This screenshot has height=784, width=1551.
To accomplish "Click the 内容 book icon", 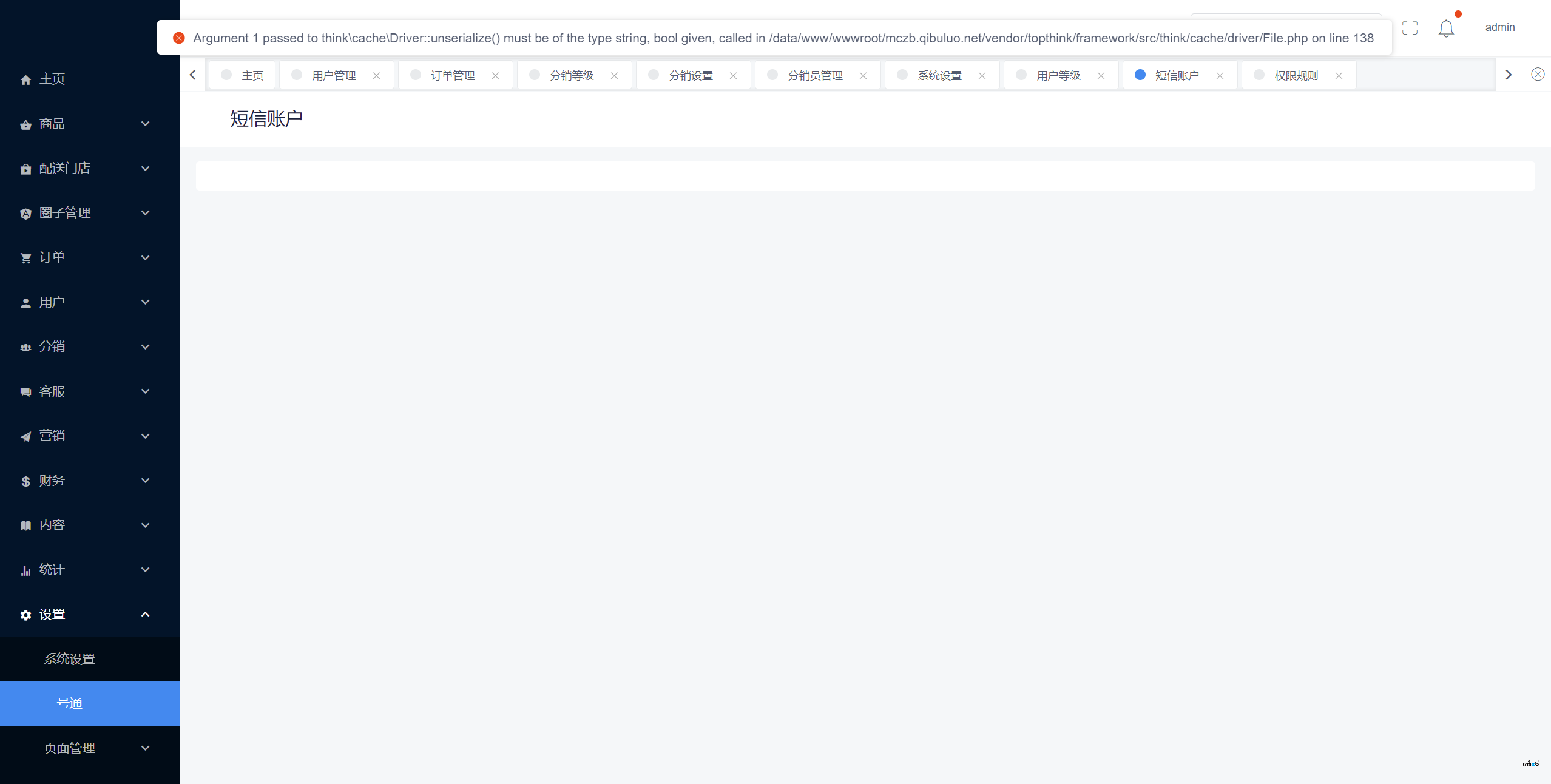I will 25,525.
